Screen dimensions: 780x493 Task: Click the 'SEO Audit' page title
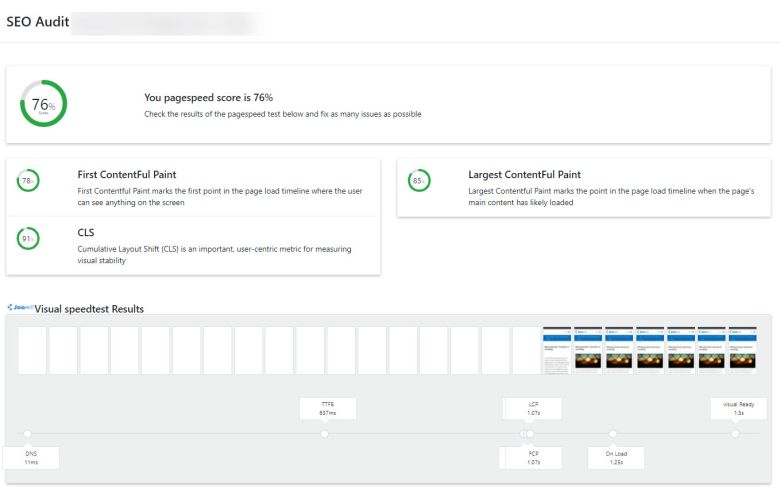point(38,22)
